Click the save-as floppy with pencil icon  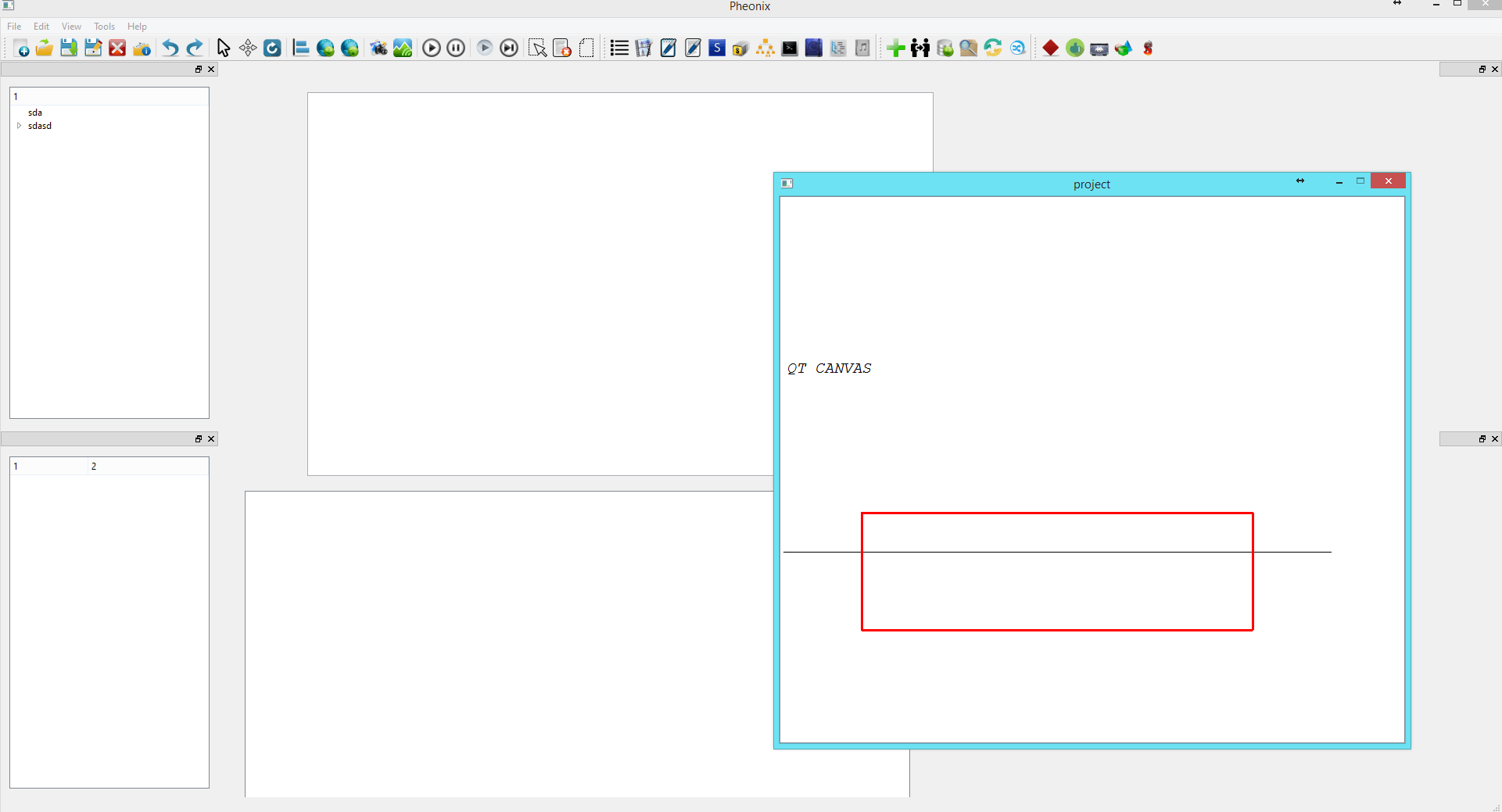pyautogui.click(x=93, y=48)
